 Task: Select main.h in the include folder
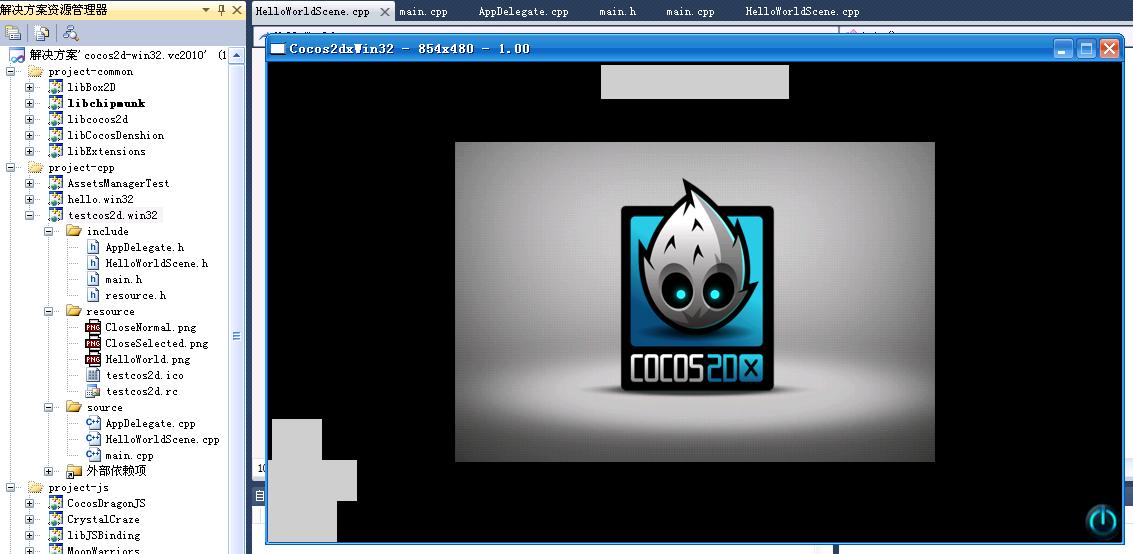pos(123,280)
